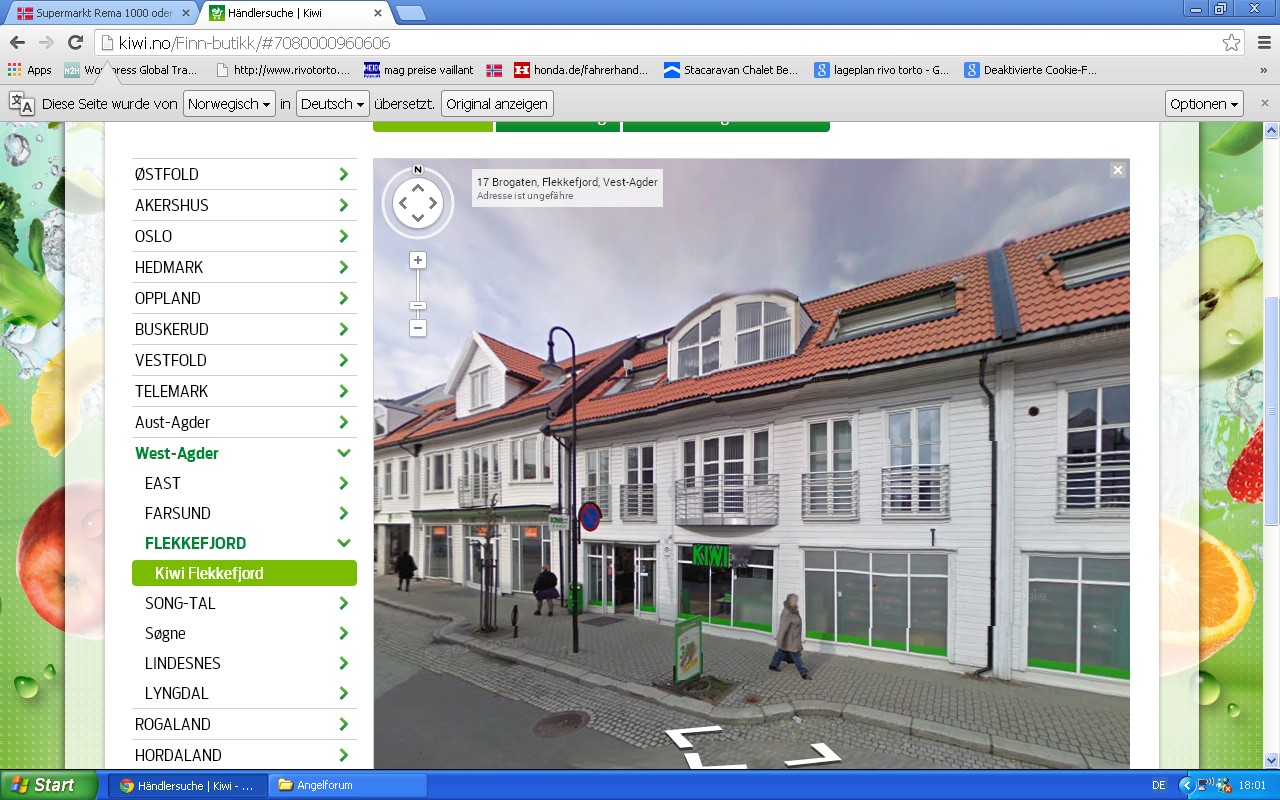Collapse the West-Agder region

click(244, 453)
